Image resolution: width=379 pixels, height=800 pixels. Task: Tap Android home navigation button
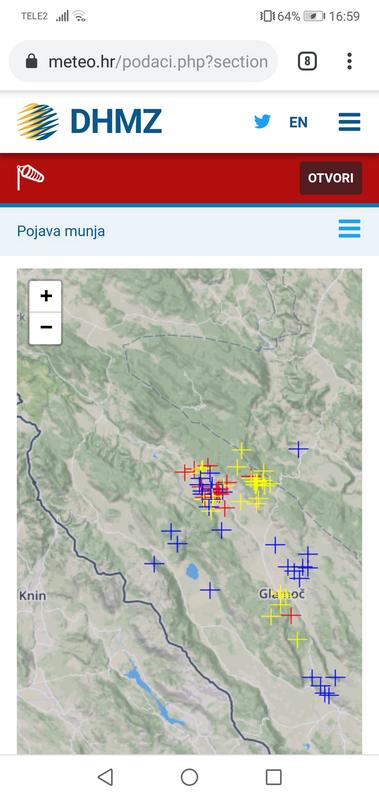pyautogui.click(x=189, y=777)
